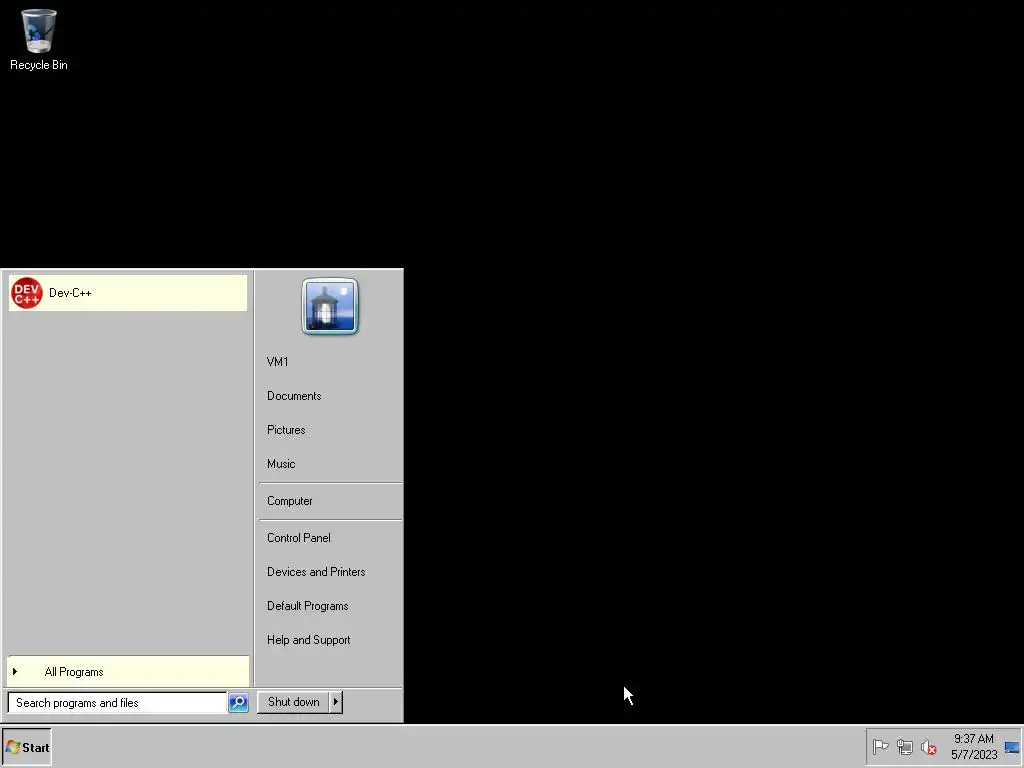
Task: Open the Shut down options arrow
Action: [336, 702]
